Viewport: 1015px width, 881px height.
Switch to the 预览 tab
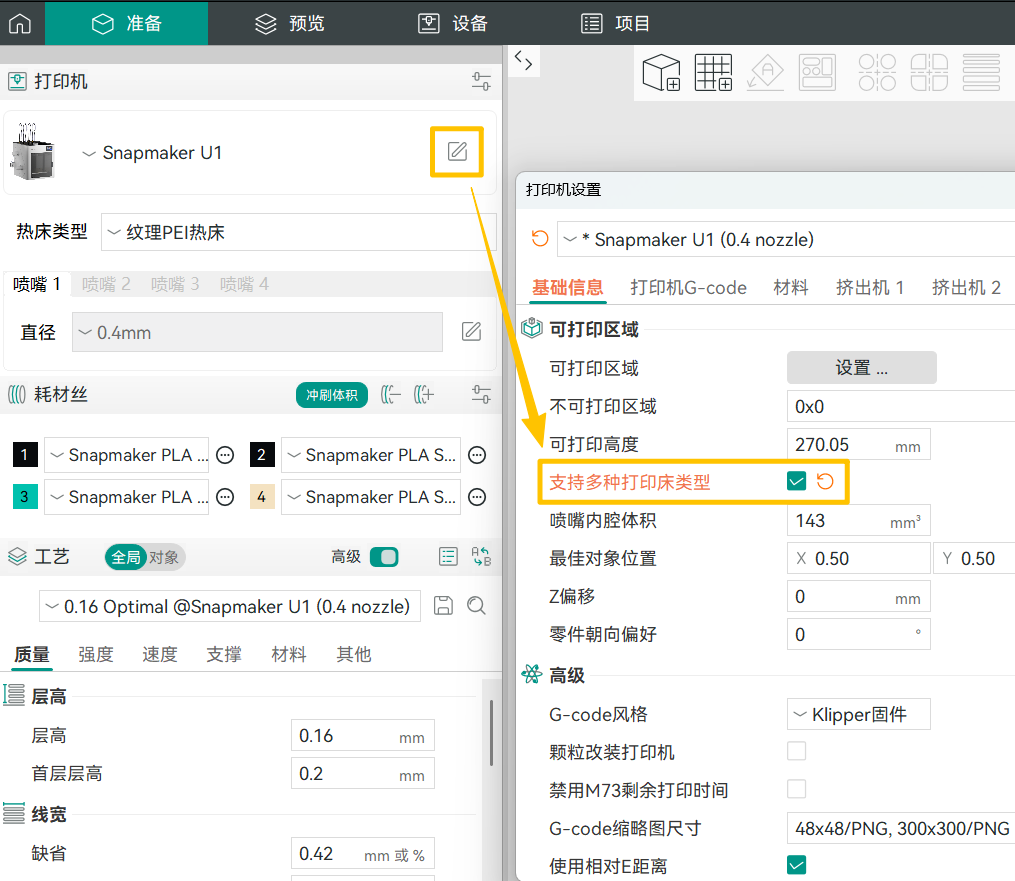click(288, 21)
